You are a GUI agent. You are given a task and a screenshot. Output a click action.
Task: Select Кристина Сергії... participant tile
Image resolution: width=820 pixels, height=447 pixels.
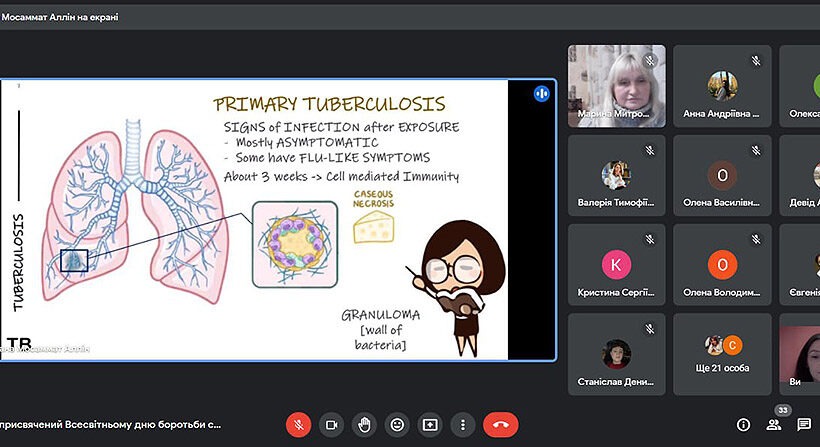(617, 265)
